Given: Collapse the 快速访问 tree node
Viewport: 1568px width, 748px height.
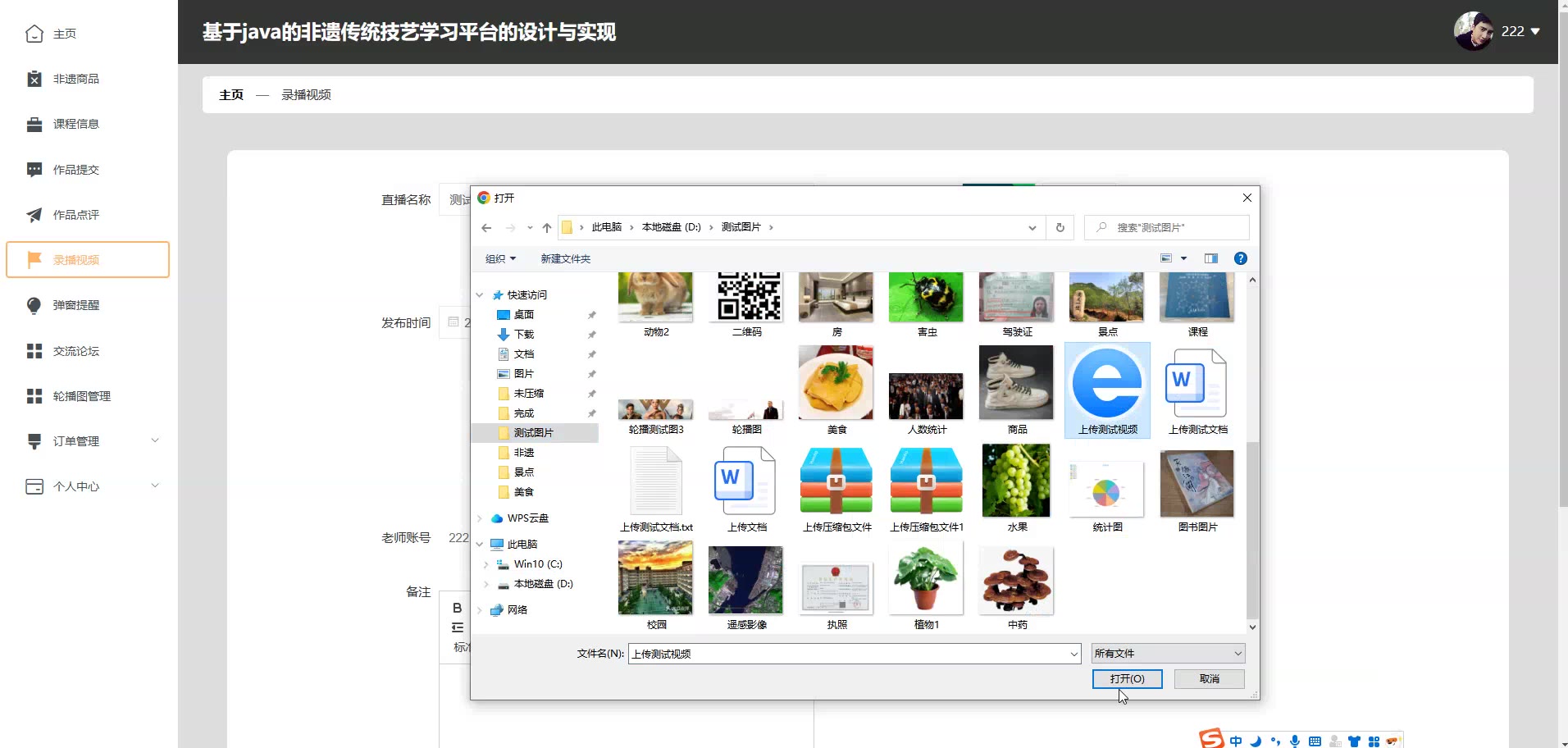Looking at the screenshot, I should (x=480, y=295).
